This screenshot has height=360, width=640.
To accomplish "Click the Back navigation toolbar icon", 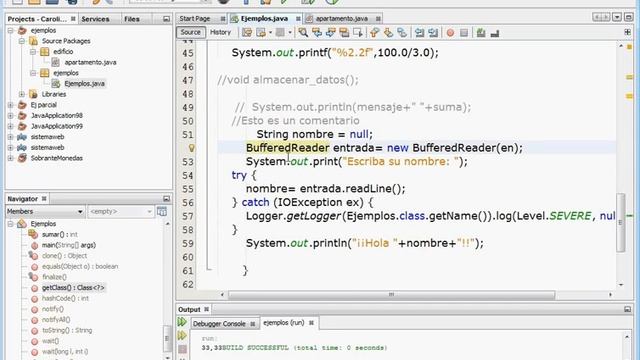I will [261, 33].
